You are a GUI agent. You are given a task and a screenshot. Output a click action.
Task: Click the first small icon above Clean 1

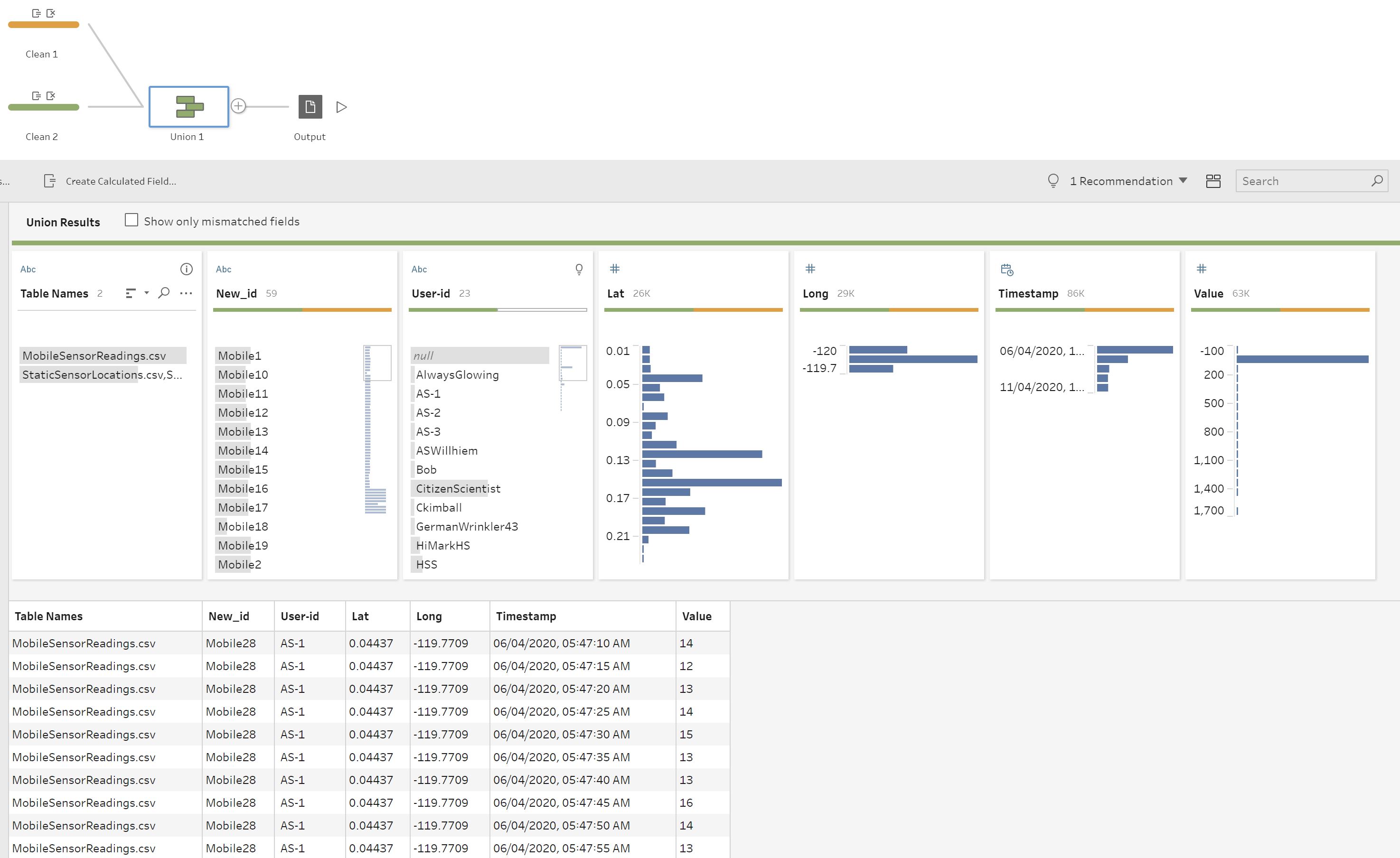[x=37, y=13]
